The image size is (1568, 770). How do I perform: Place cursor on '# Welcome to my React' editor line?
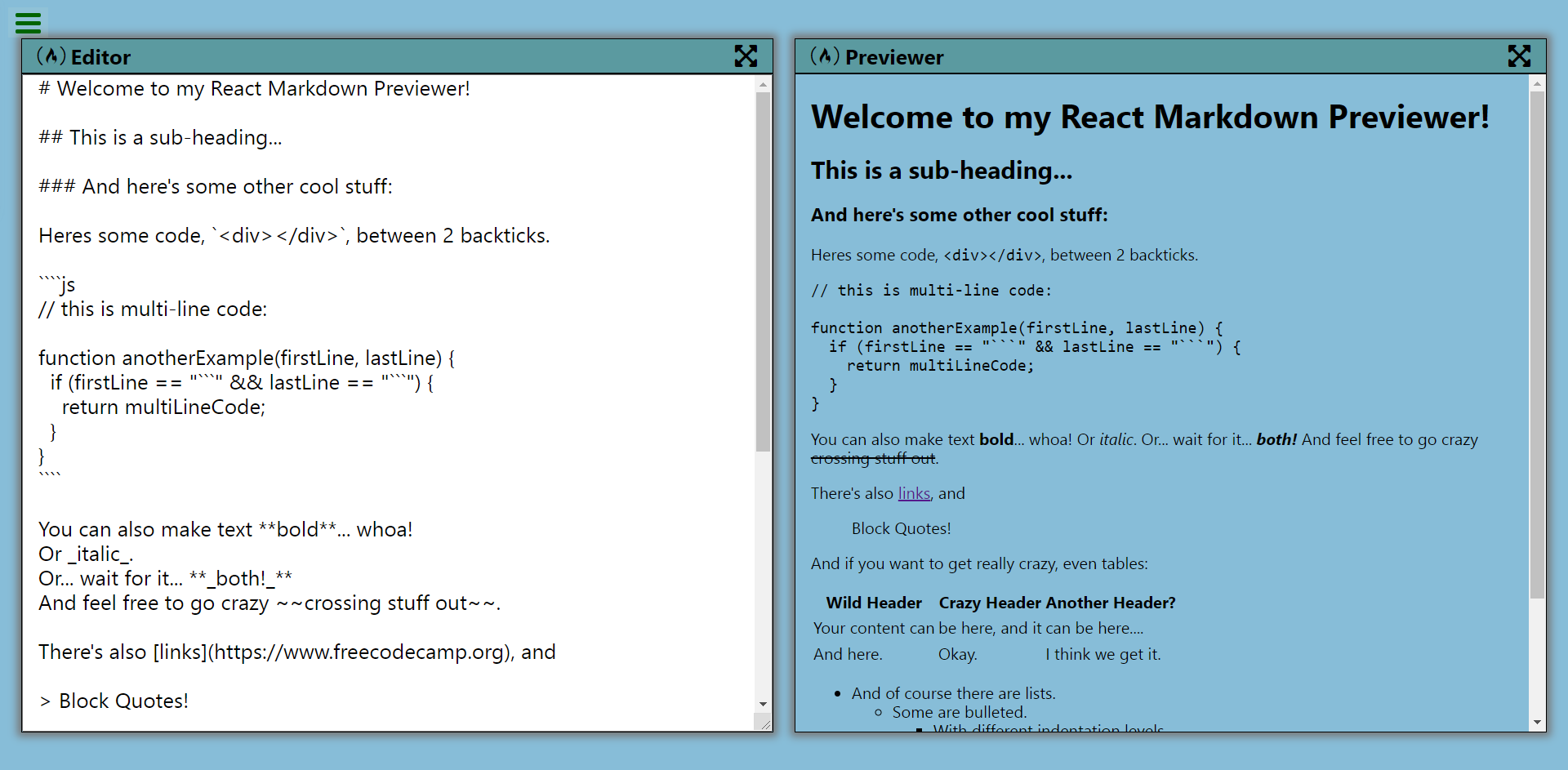[254, 88]
